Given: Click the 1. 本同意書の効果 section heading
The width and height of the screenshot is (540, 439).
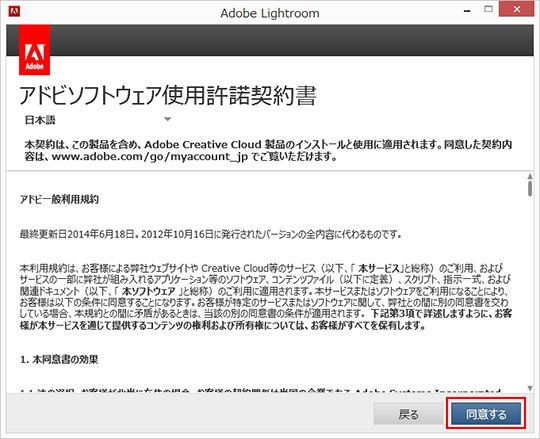Looking at the screenshot, I should [59, 359].
